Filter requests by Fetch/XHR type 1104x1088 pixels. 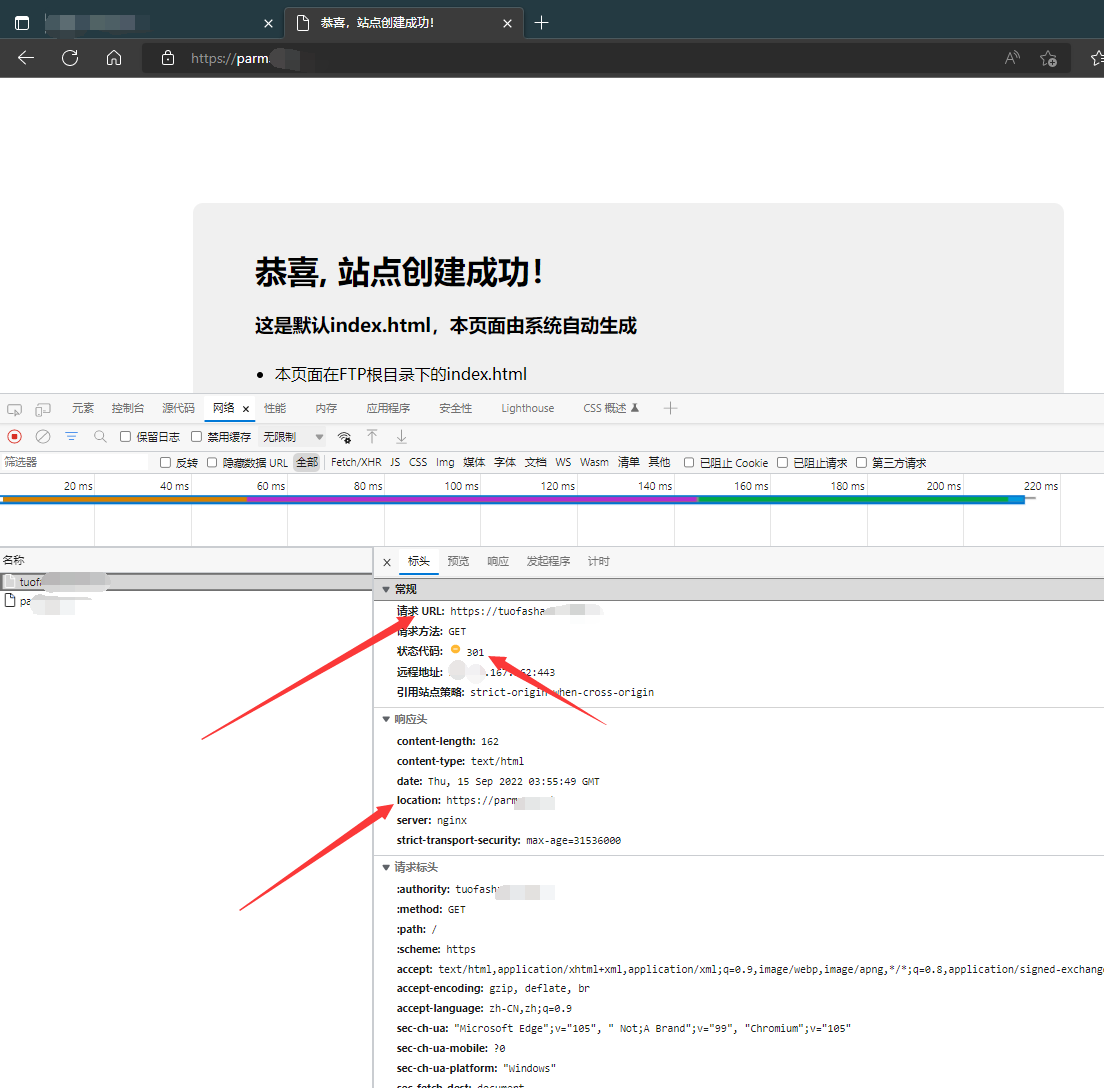pyautogui.click(x=356, y=463)
